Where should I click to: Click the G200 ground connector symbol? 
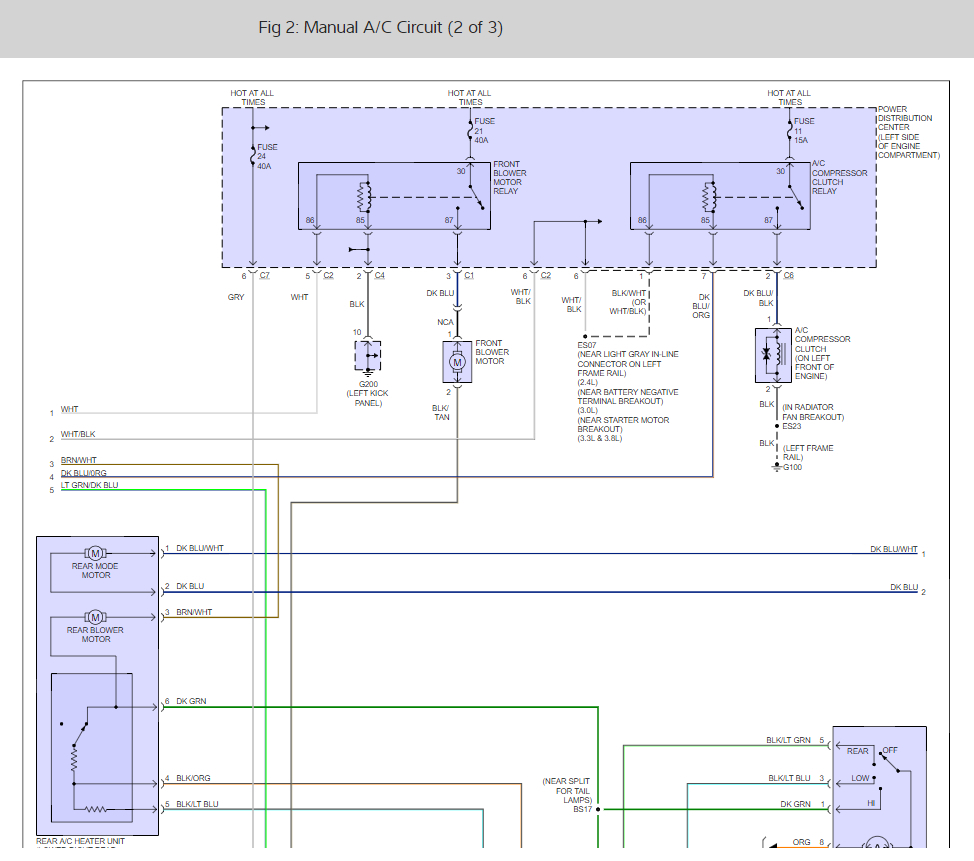tap(368, 358)
